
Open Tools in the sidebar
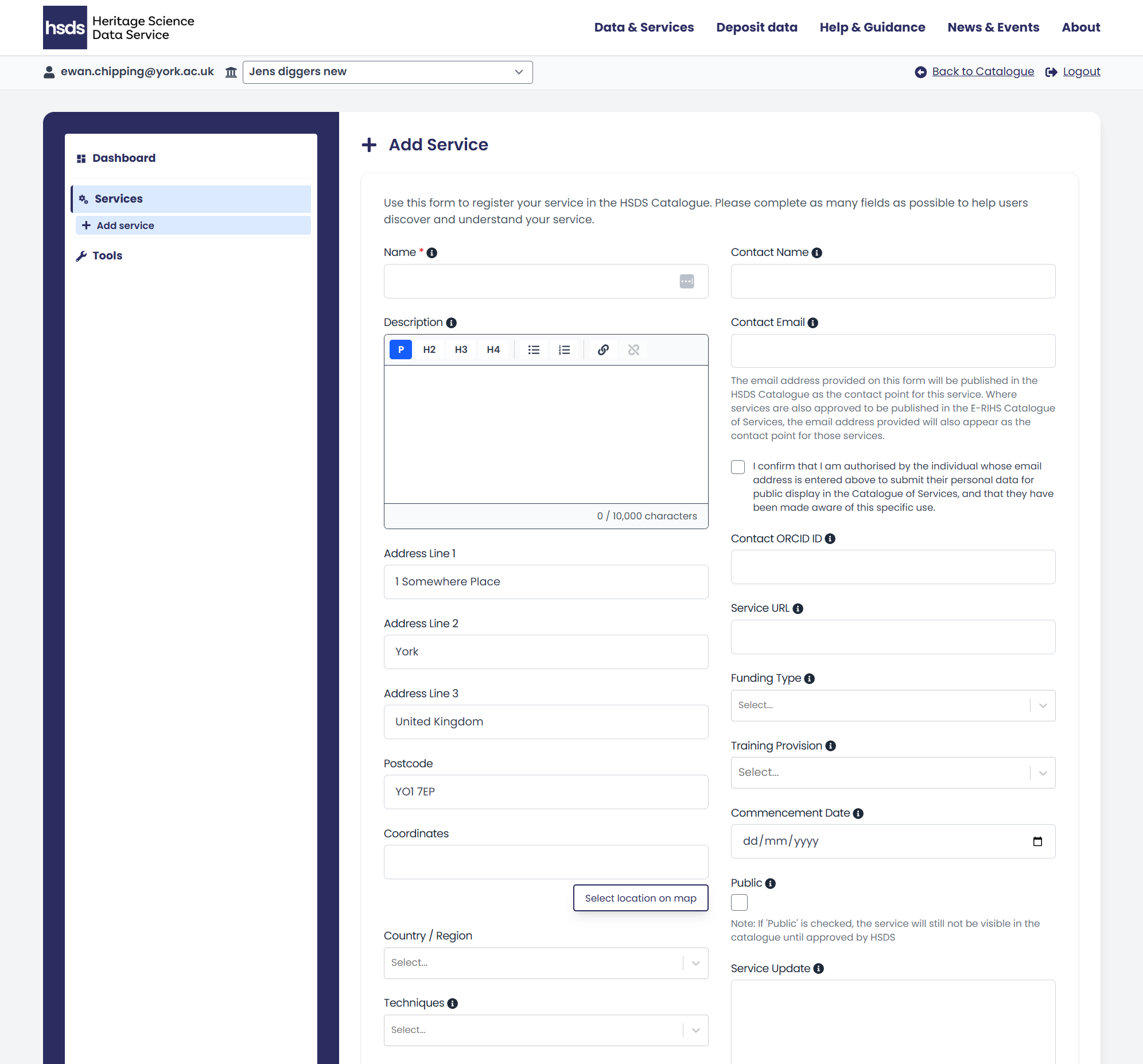click(x=107, y=256)
